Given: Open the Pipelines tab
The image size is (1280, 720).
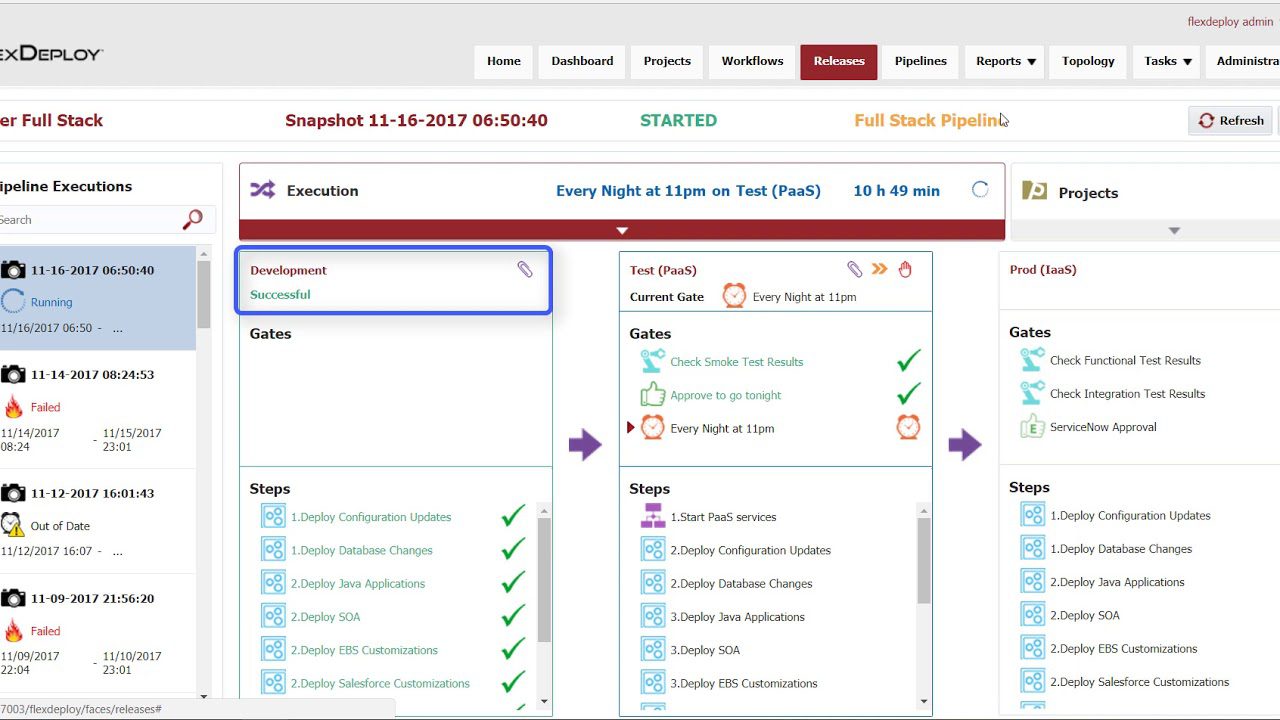Looking at the screenshot, I should 920,61.
